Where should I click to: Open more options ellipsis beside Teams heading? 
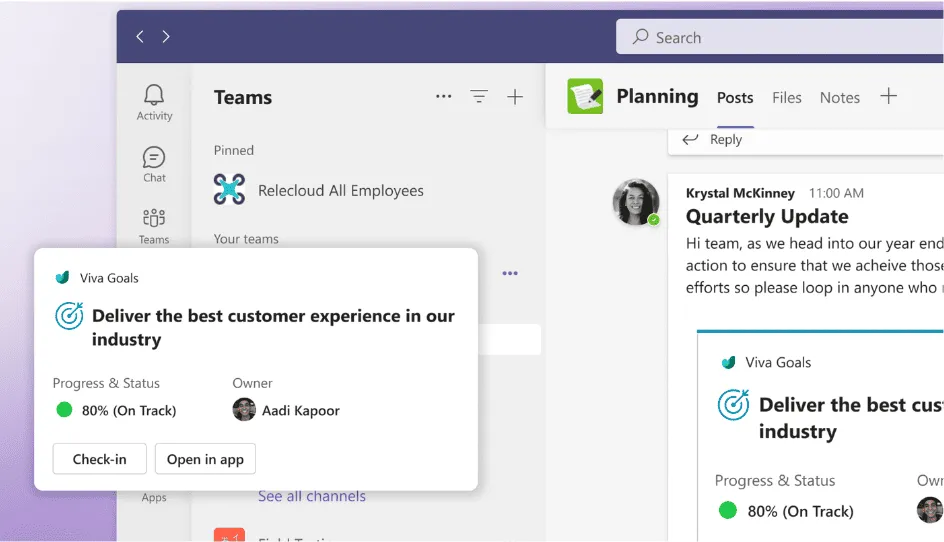[x=444, y=97]
